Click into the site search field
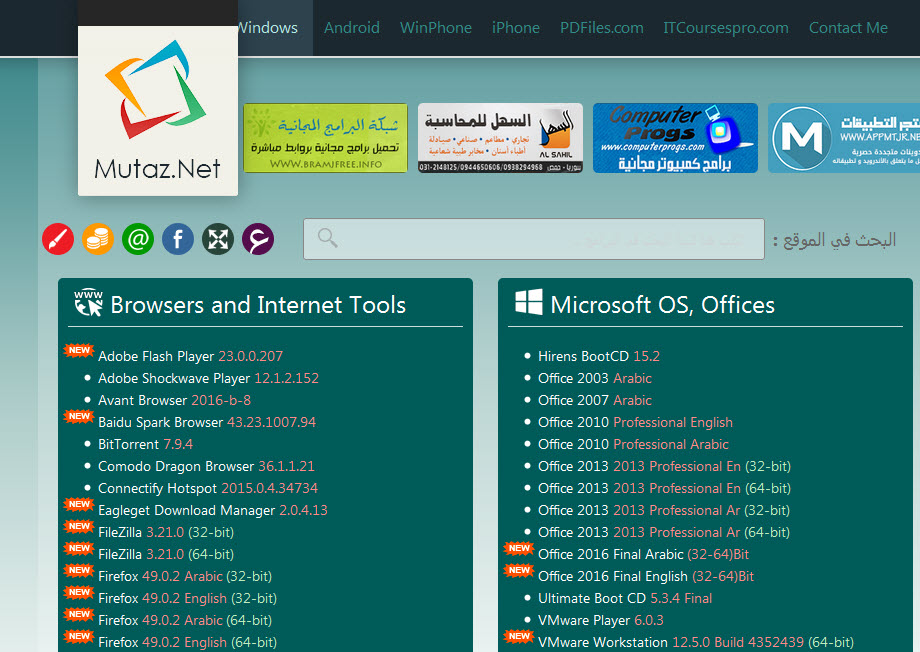Screen dimensions: 920x652 click(534, 239)
